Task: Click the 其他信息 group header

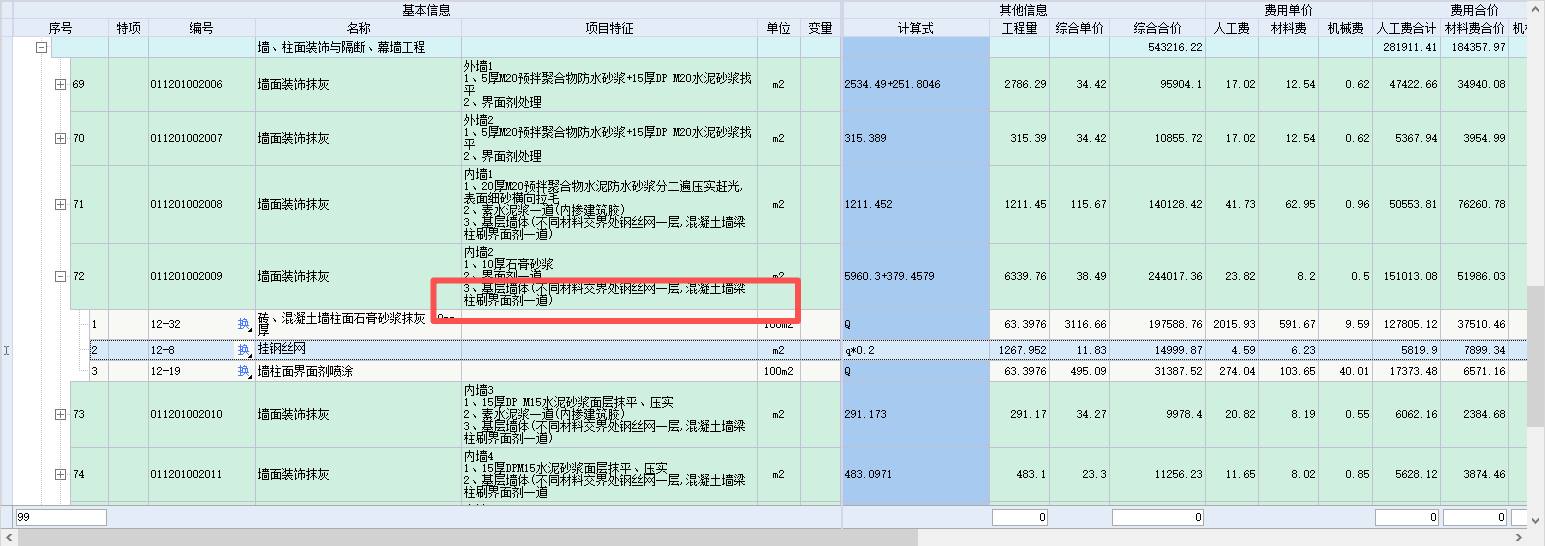Action: [1024, 10]
